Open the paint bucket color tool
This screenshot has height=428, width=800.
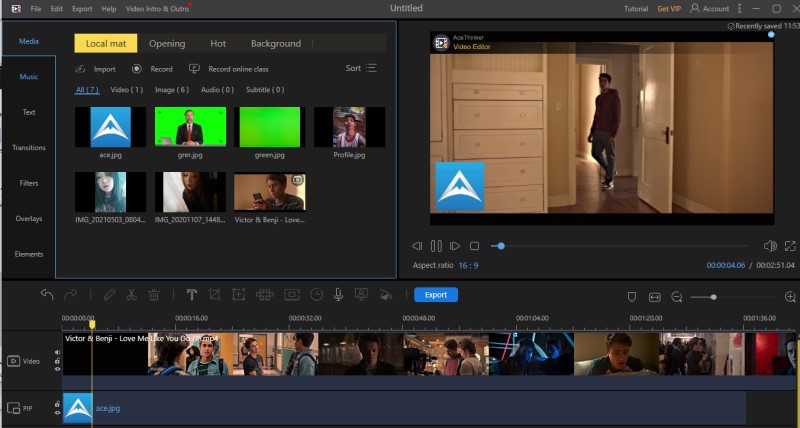(x=386, y=295)
